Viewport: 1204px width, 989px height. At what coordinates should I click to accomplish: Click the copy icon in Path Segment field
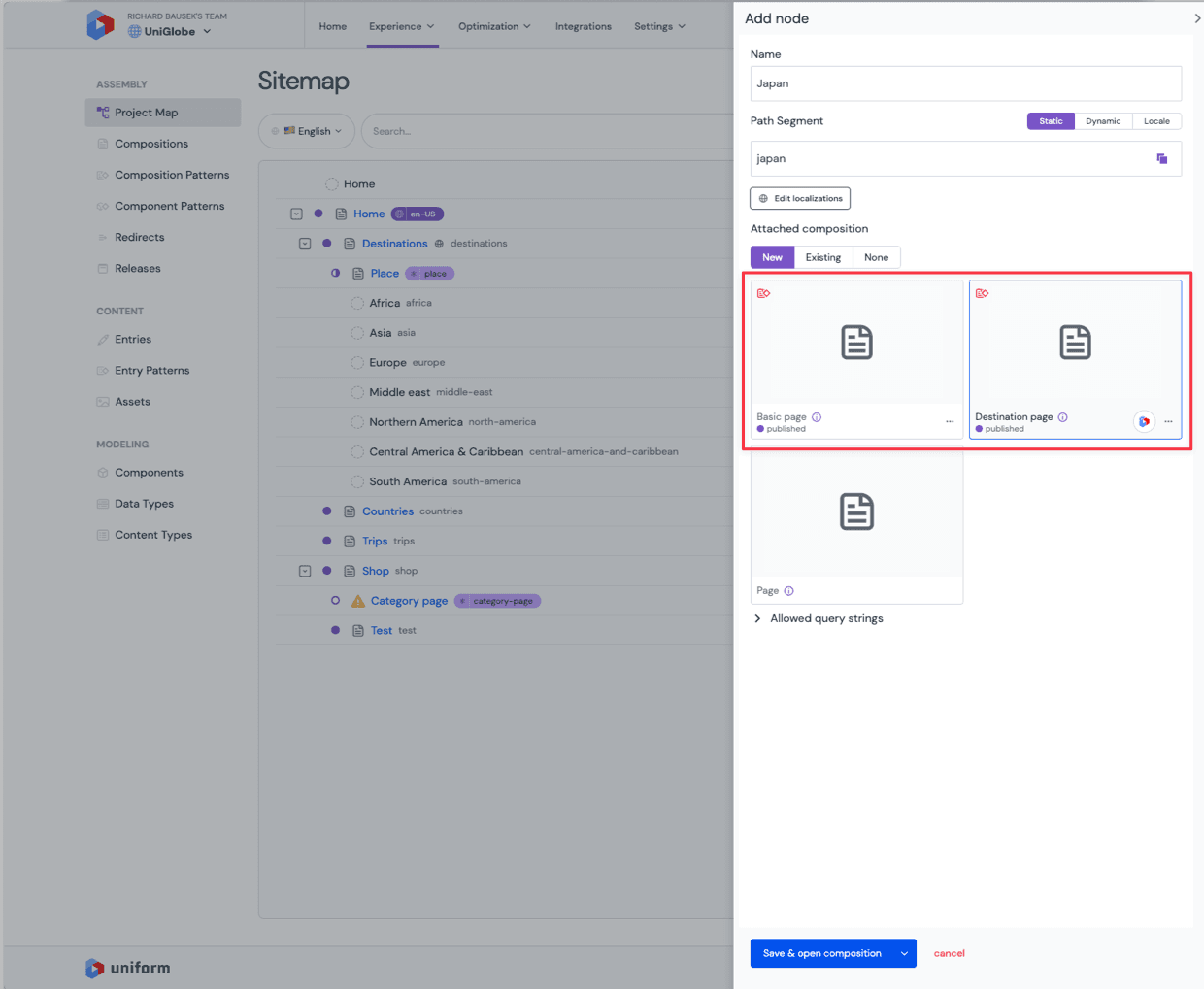point(1161,159)
